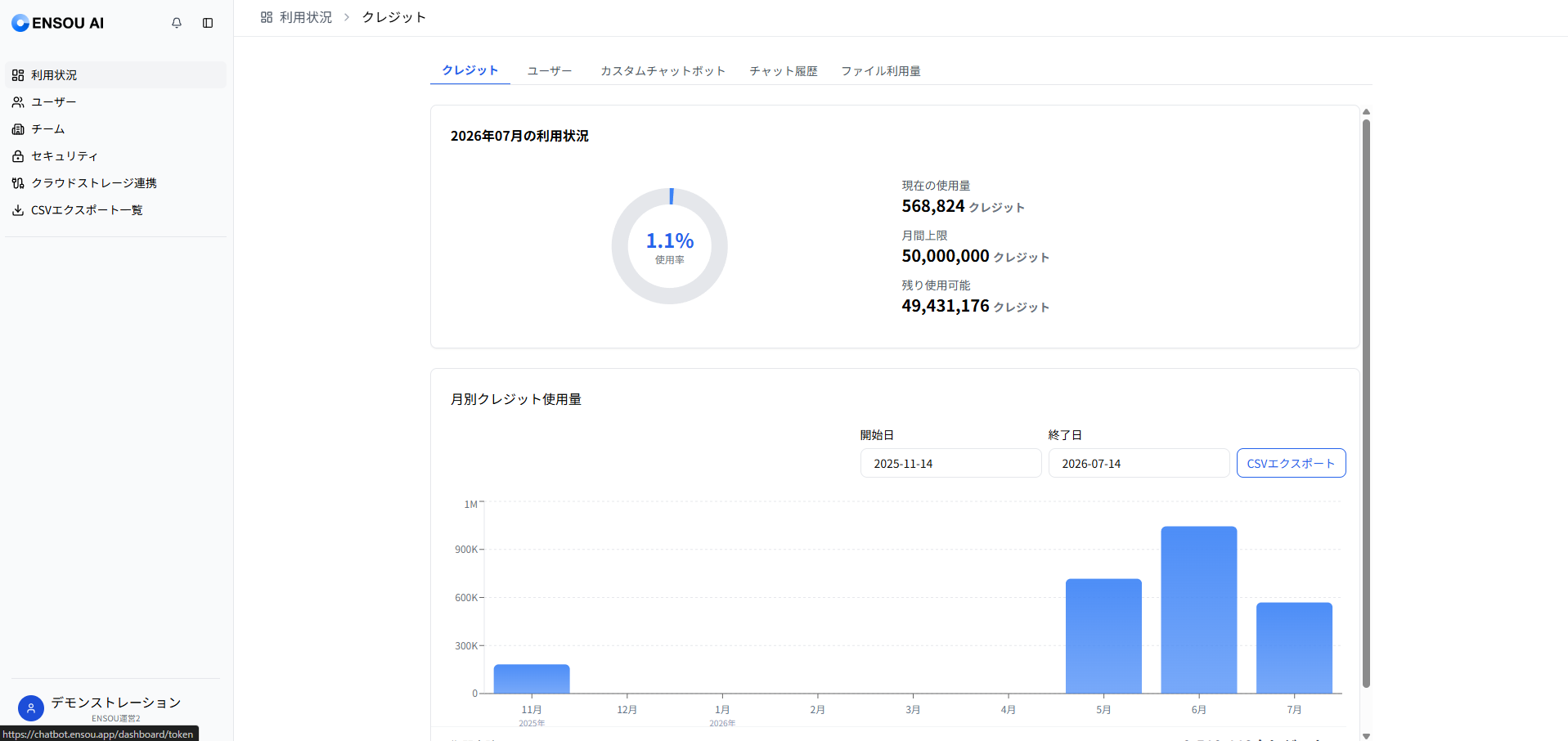Click the クラウドストレージ連携 icon
1568x741 pixels.
point(18,183)
